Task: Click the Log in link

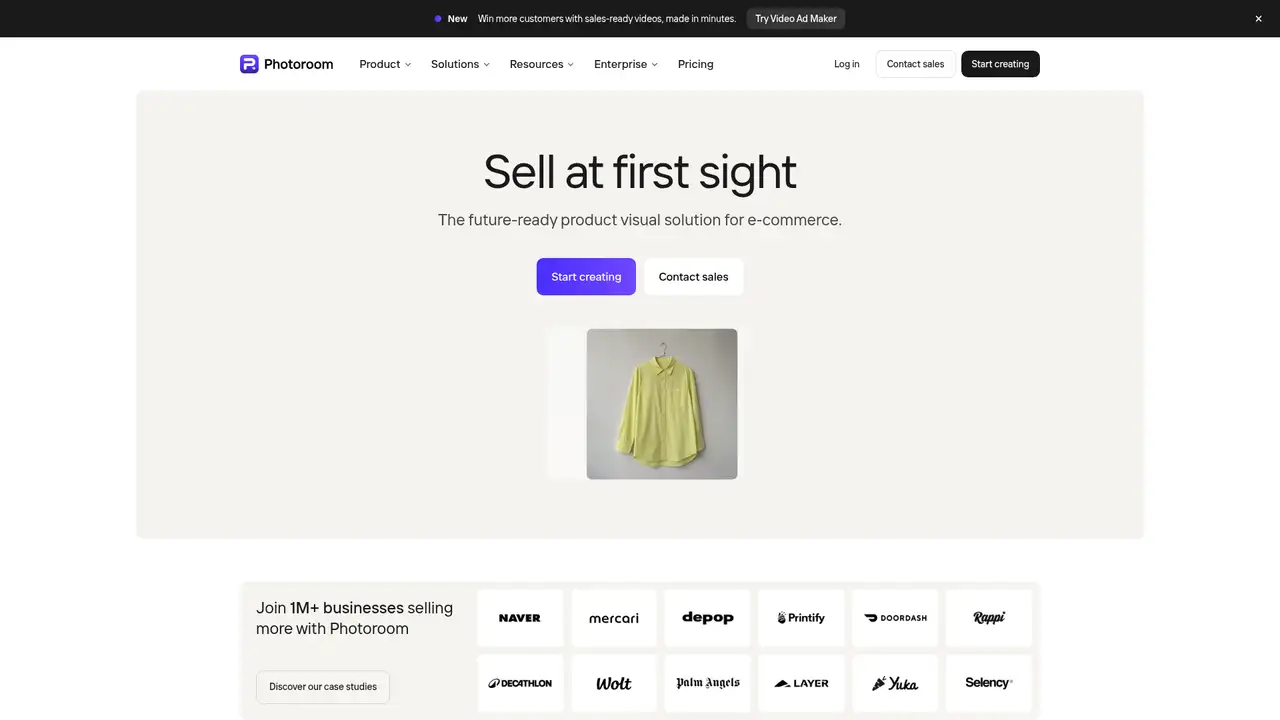Action: pos(847,64)
